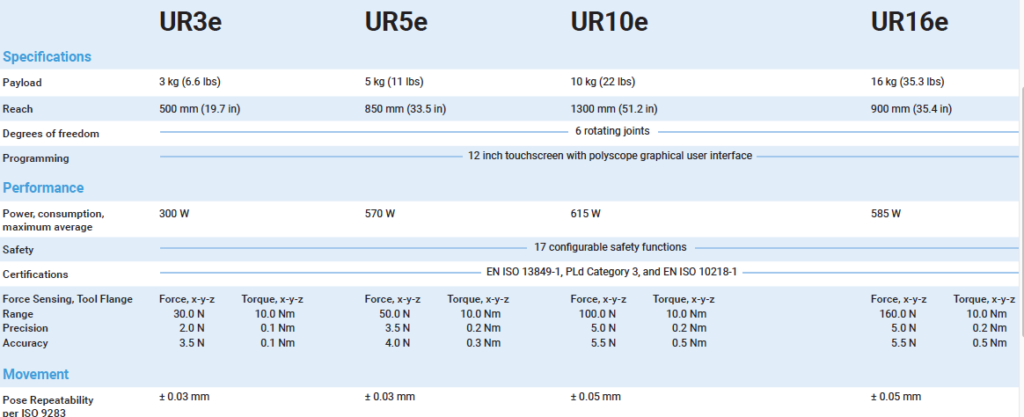Click the Reach row label
Image resolution: width=1024 pixels, height=417 pixels.
(18, 108)
